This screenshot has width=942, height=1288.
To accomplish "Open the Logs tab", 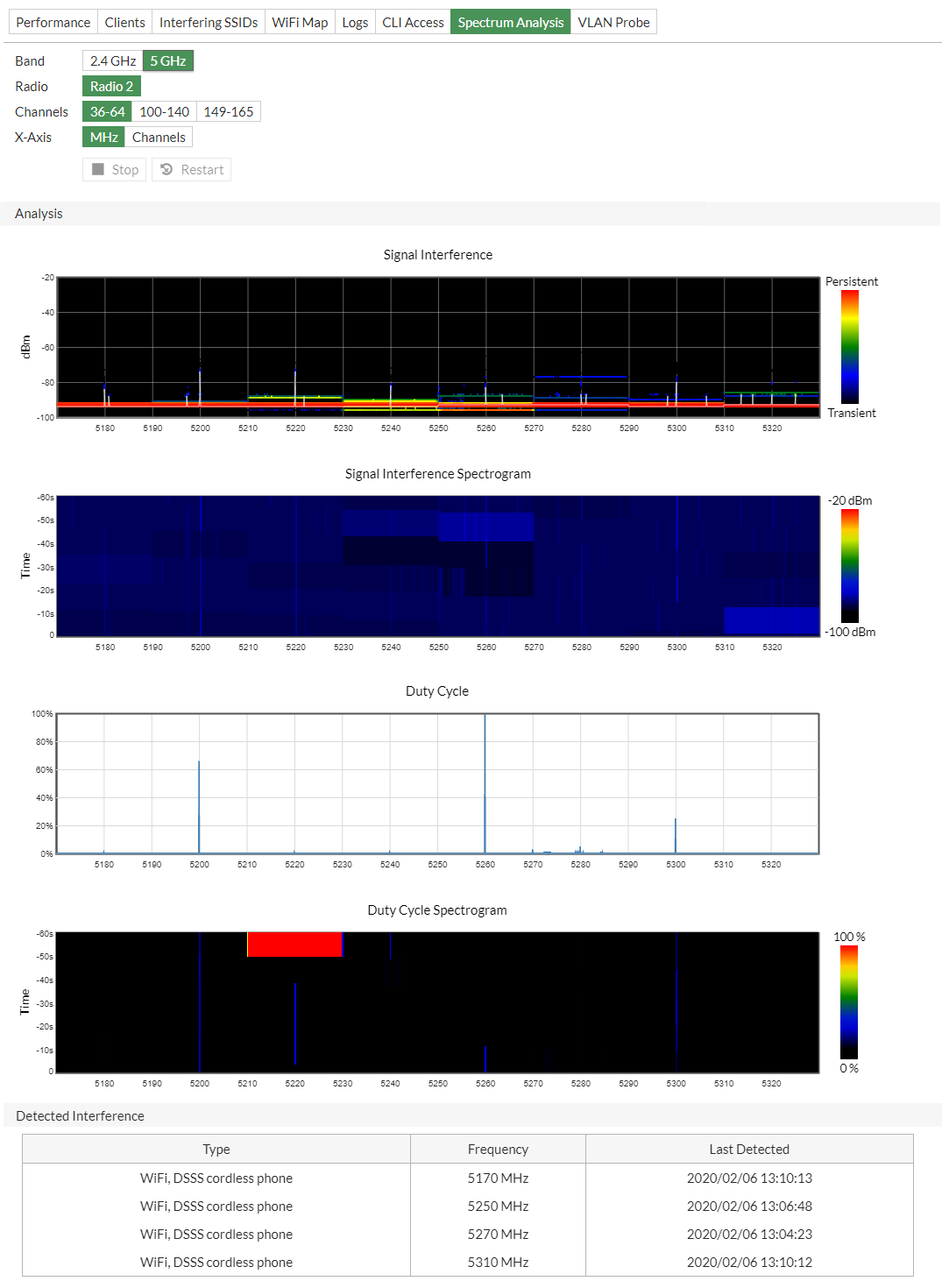I will (355, 22).
